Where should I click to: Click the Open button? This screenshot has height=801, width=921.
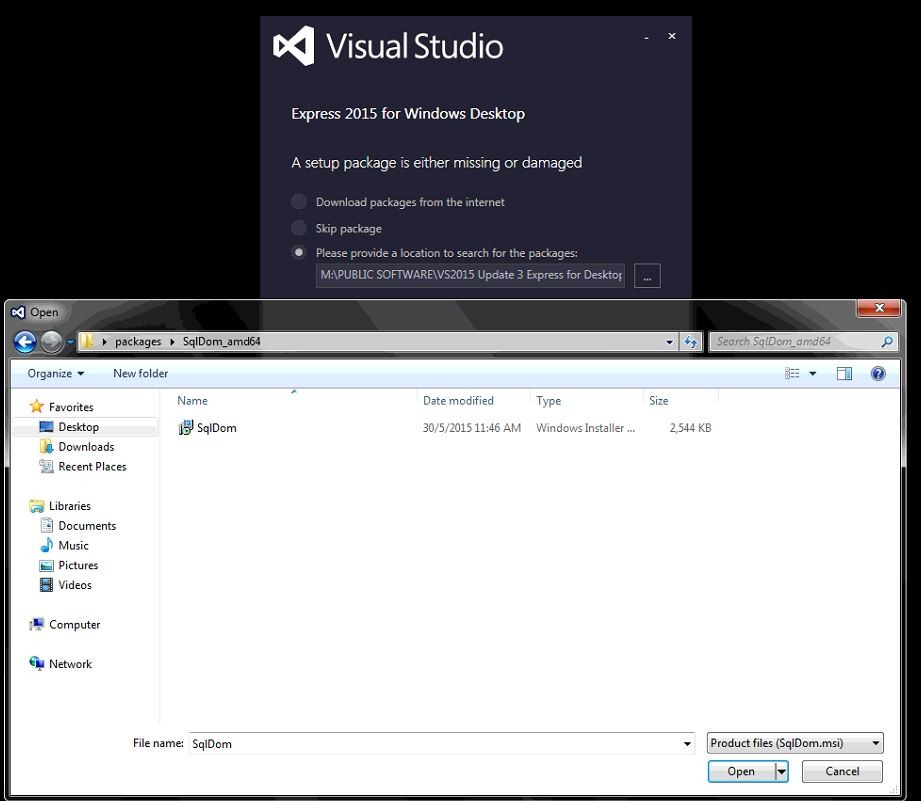pyautogui.click(x=741, y=771)
